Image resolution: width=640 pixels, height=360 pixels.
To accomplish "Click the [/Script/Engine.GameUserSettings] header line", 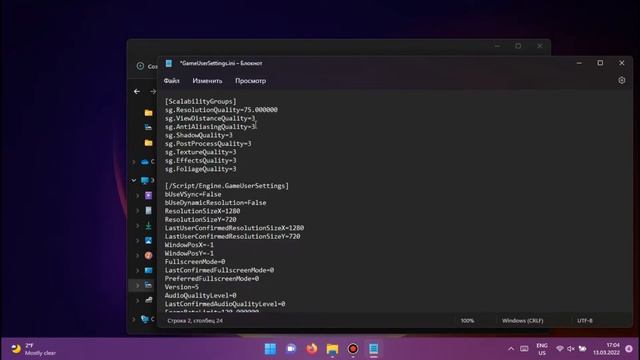I will 227,186.
